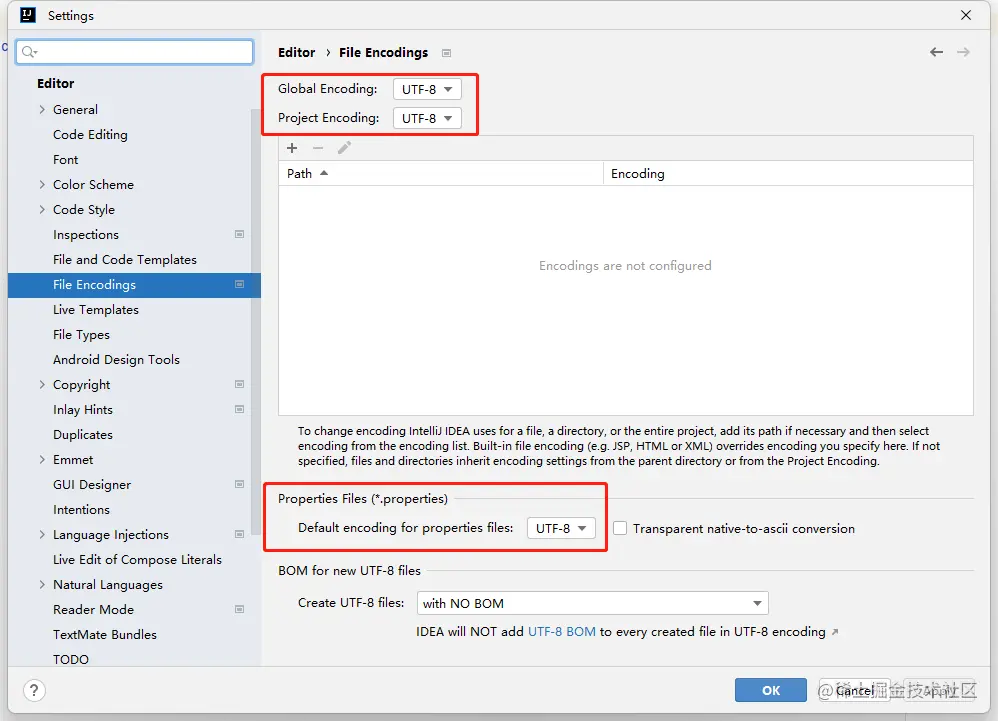Select Font settings page
The height and width of the screenshot is (721, 998).
[x=66, y=160]
